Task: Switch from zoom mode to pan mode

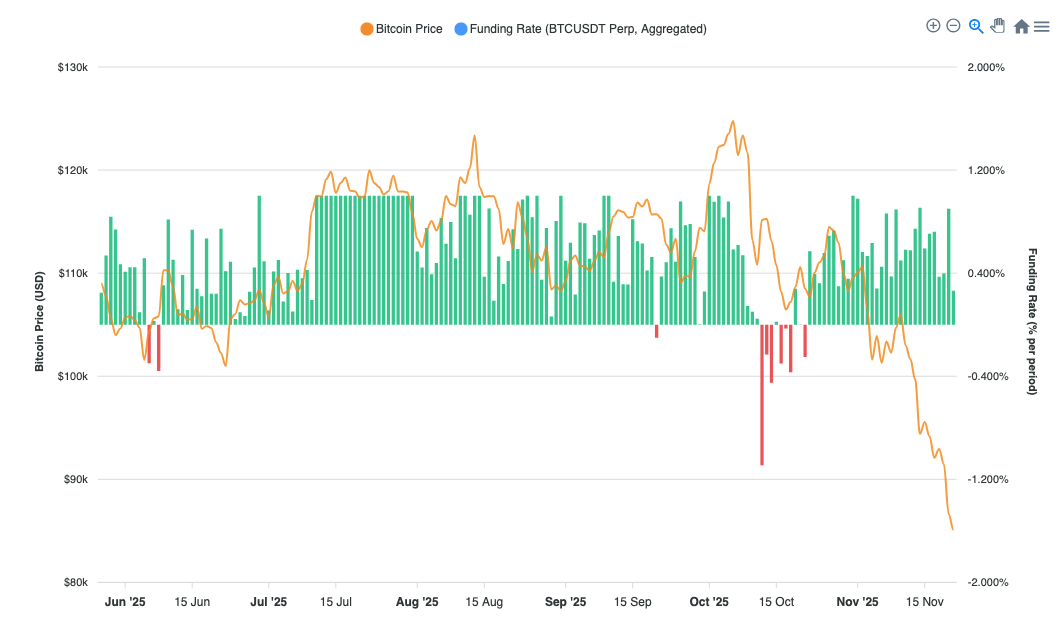Action: pyautogui.click(x=998, y=25)
